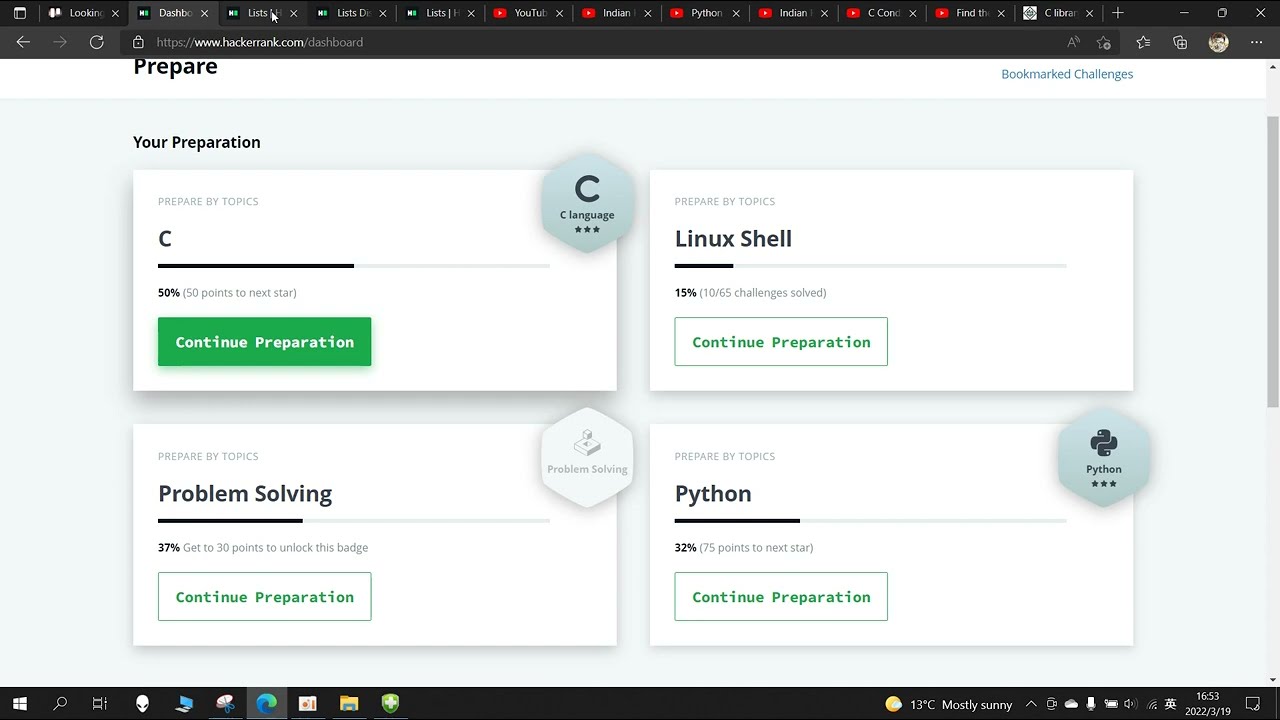Click Continue Preparation for Linux Shell
The width and height of the screenshot is (1280, 720).
[x=781, y=342]
